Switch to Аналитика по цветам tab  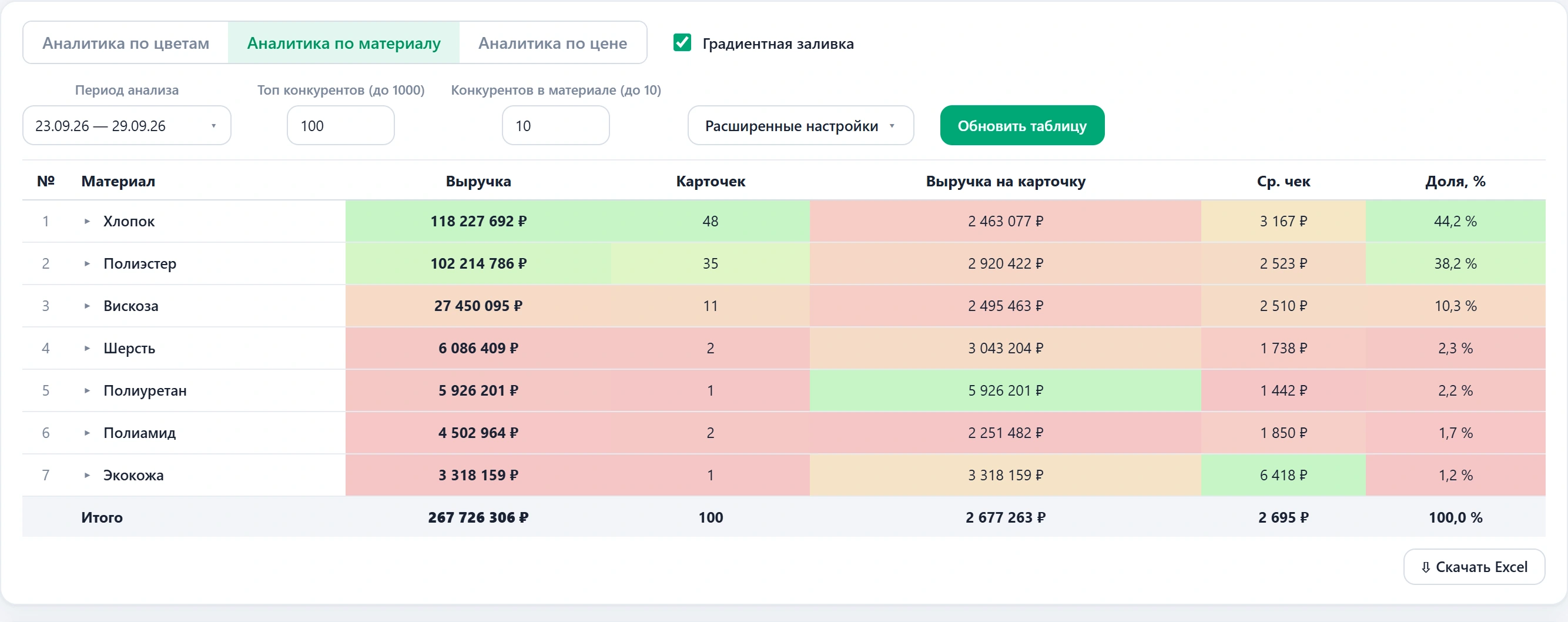(x=125, y=44)
